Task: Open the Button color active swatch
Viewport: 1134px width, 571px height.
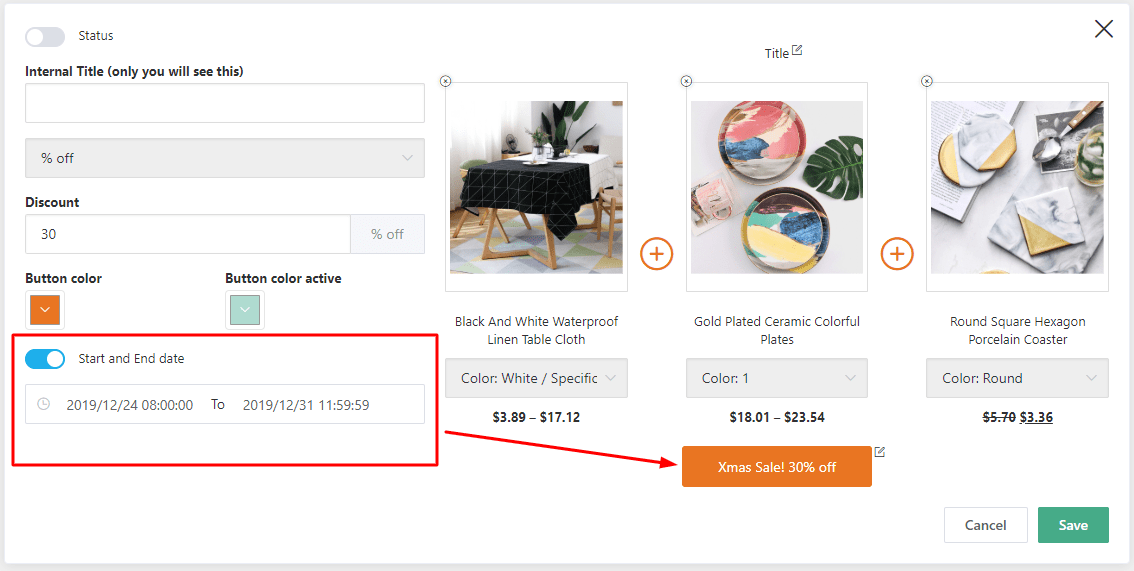Action: click(x=245, y=310)
